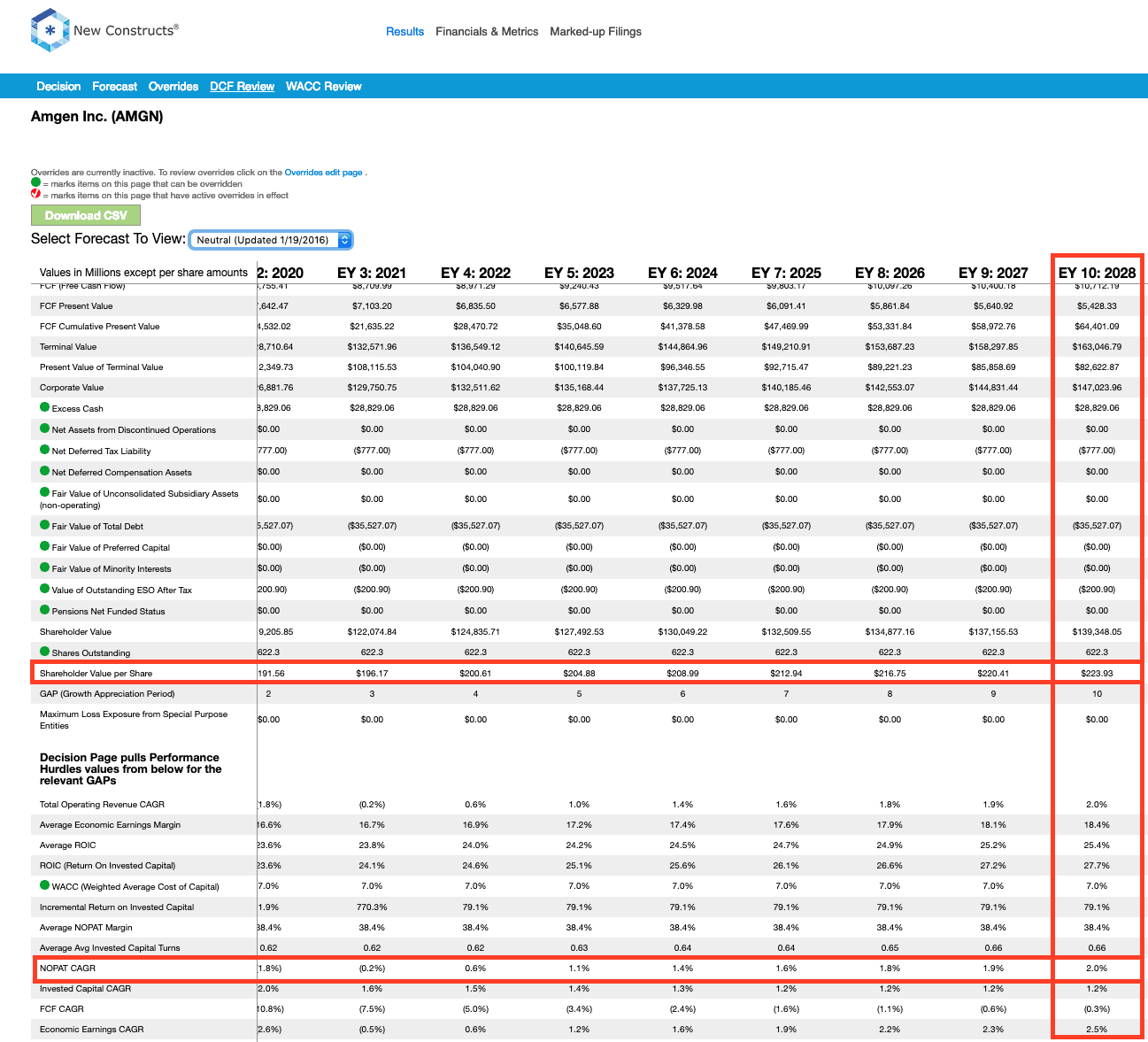Click the Present Value of Terminal Value label

tap(101, 367)
